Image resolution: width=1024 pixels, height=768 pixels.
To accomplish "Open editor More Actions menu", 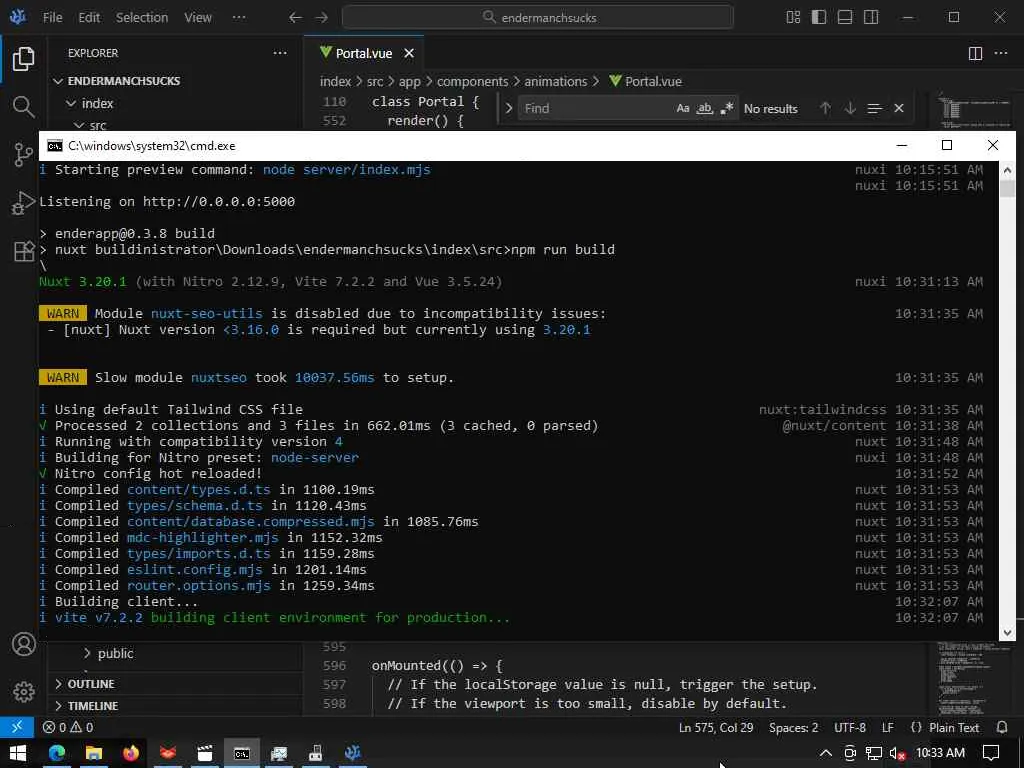I will [1000, 54].
